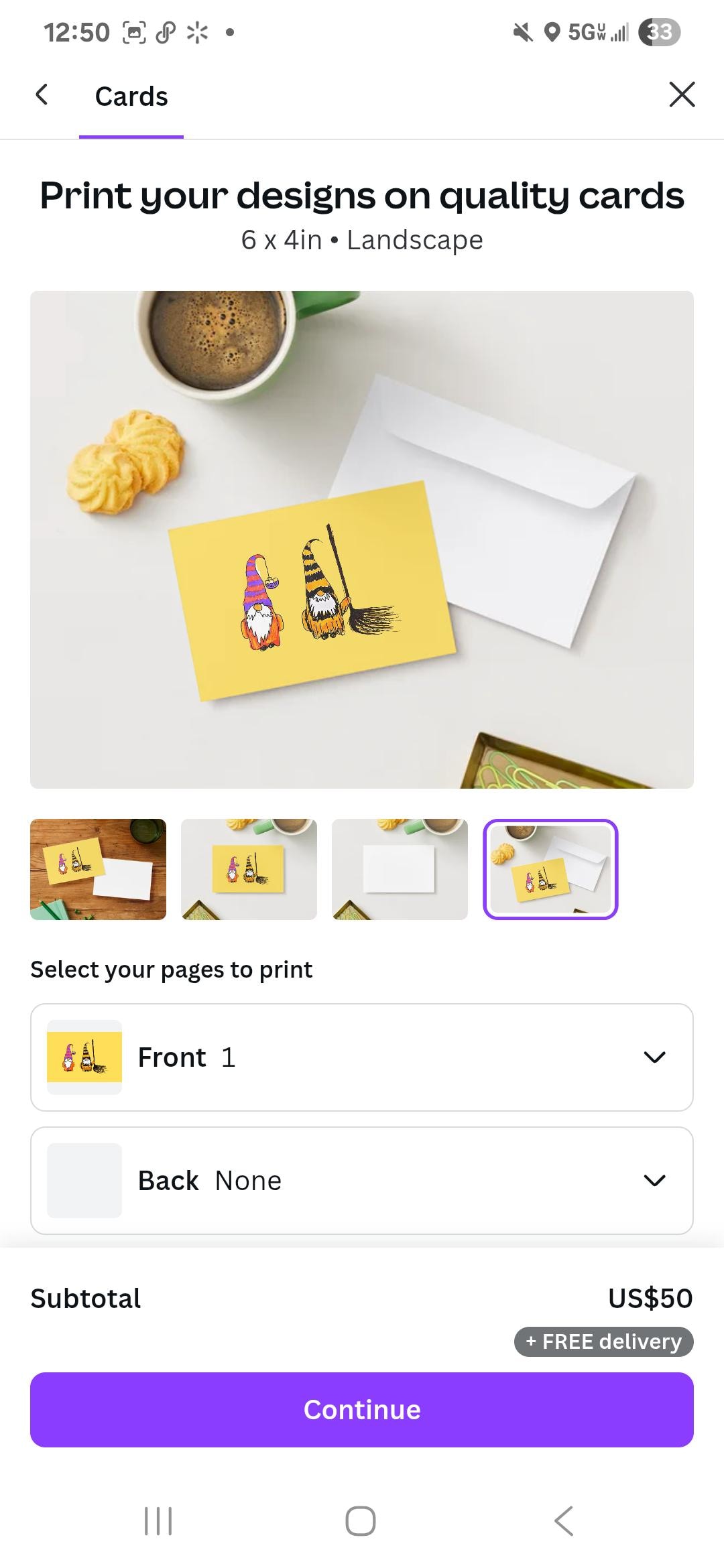Tap the Android recent apps icon
Image resolution: width=724 pixels, height=1568 pixels.
point(159,1520)
